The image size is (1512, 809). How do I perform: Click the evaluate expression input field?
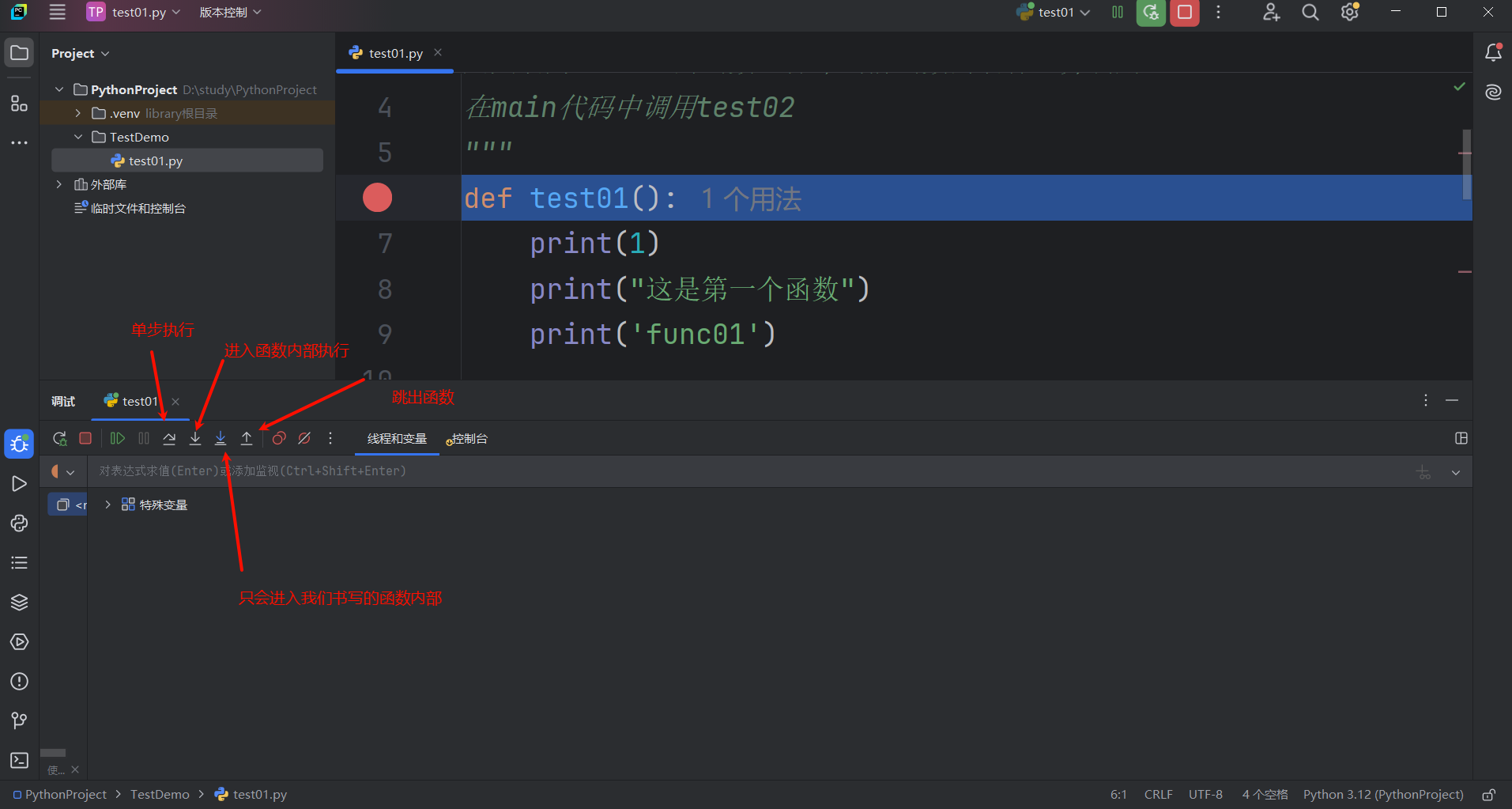pos(751,471)
